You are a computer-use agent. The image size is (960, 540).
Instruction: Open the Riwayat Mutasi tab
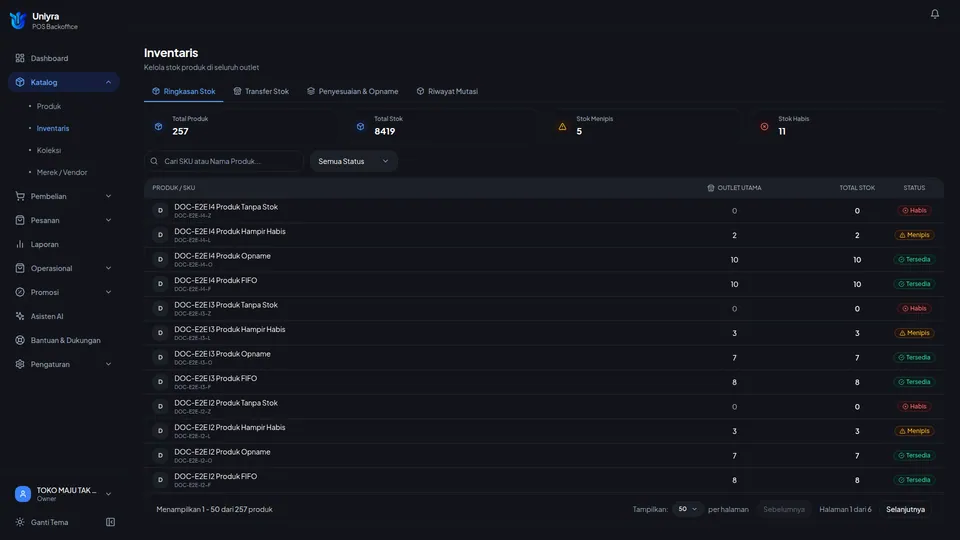tap(447, 91)
